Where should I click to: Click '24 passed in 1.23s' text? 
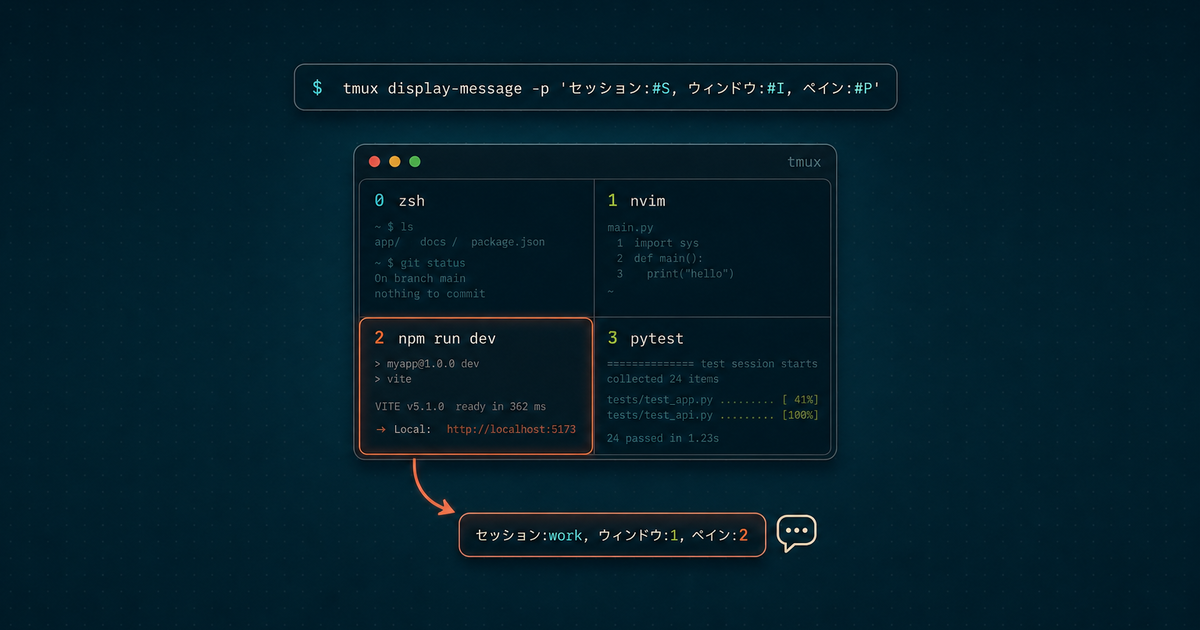click(662, 438)
